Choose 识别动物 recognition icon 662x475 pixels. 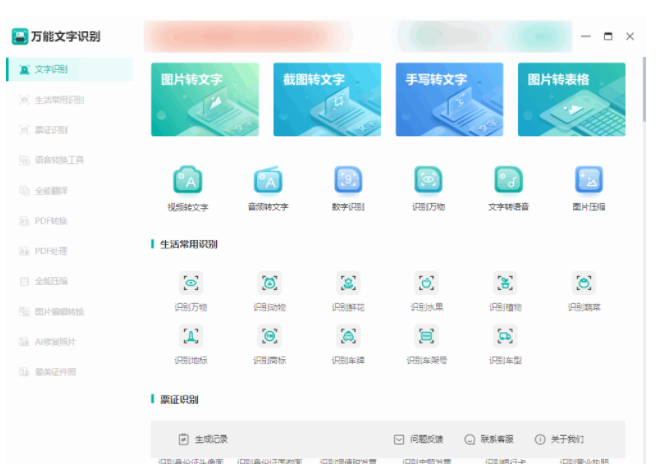pyautogui.click(x=270, y=284)
